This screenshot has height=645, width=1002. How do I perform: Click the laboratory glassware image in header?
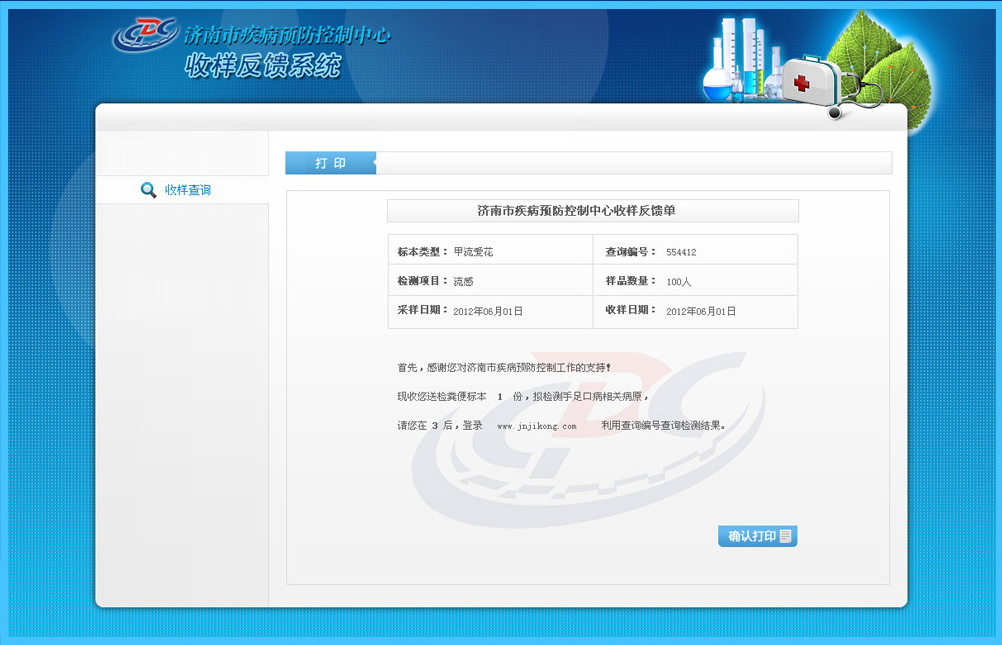[740, 60]
